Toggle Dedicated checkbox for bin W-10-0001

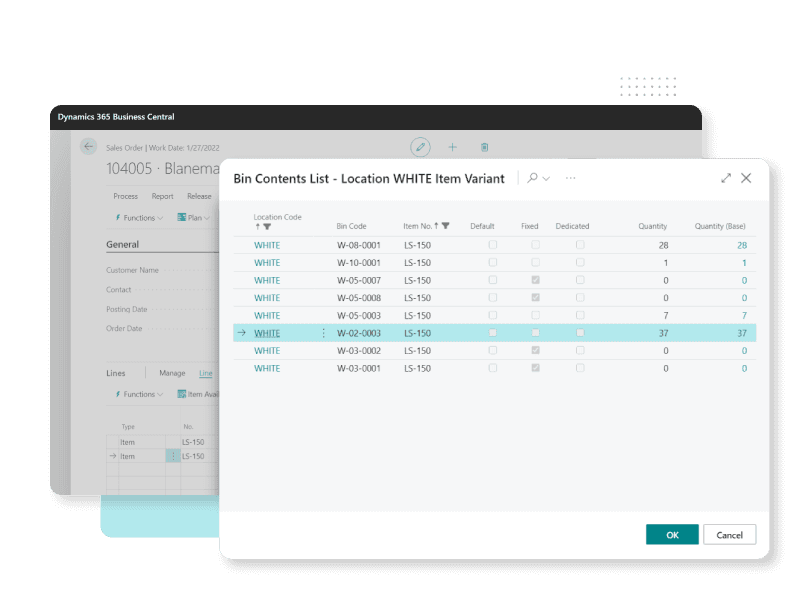[x=580, y=263]
